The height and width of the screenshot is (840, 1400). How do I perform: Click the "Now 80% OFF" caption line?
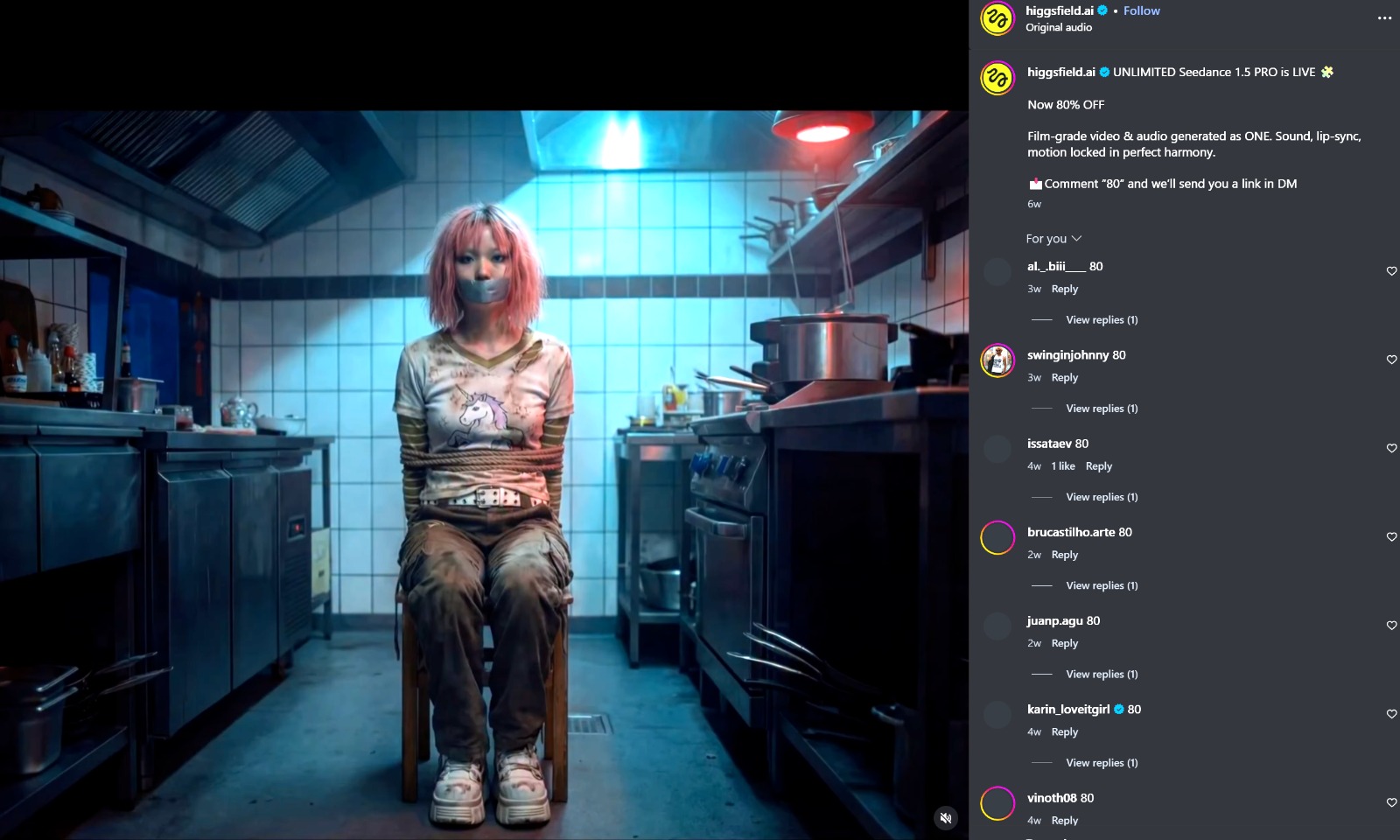[1066, 104]
